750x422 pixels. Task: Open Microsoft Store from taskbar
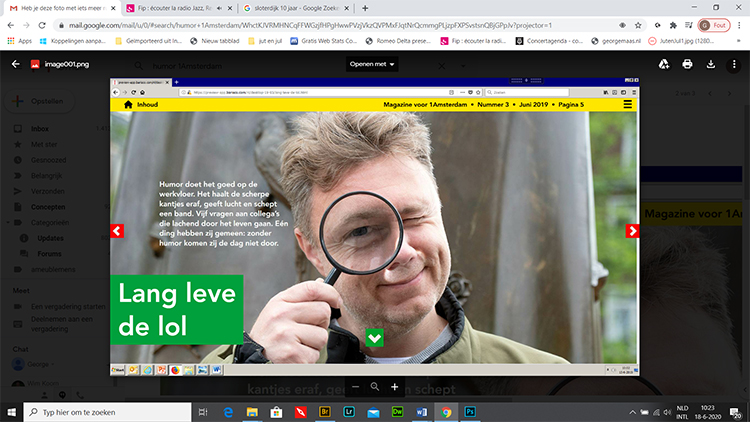(x=276, y=412)
